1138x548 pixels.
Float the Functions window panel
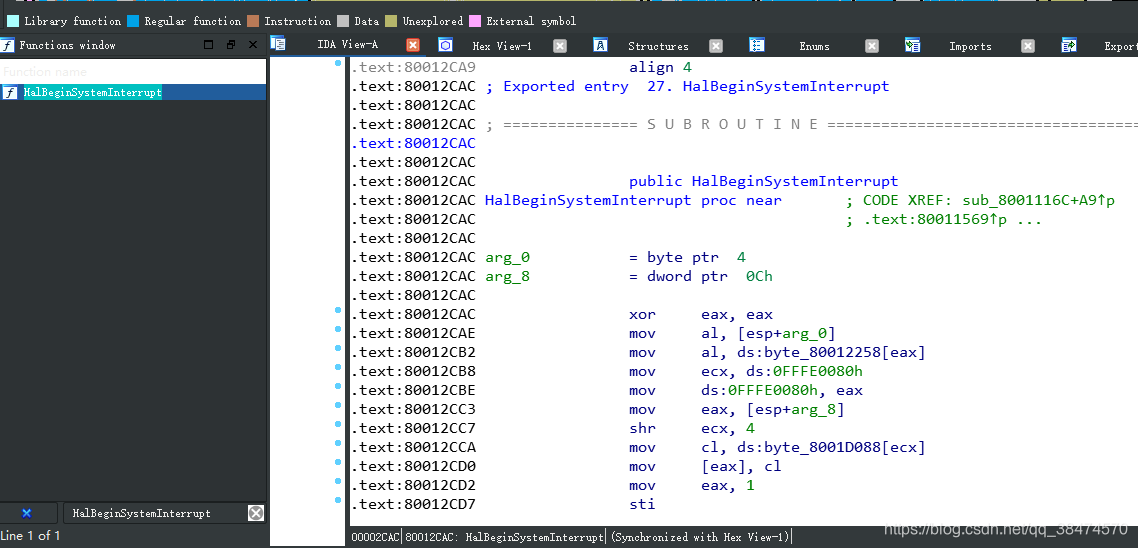[x=231, y=45]
